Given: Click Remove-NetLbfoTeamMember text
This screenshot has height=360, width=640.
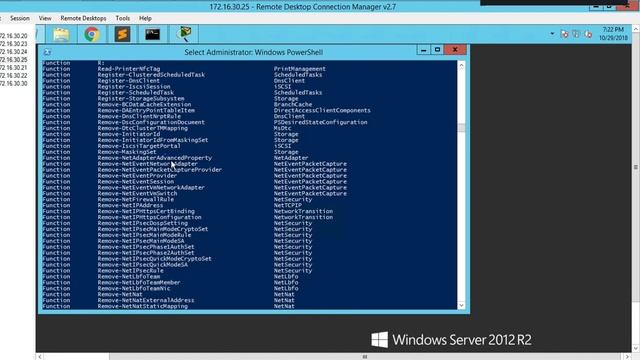Looking at the screenshot, I should [139, 282].
